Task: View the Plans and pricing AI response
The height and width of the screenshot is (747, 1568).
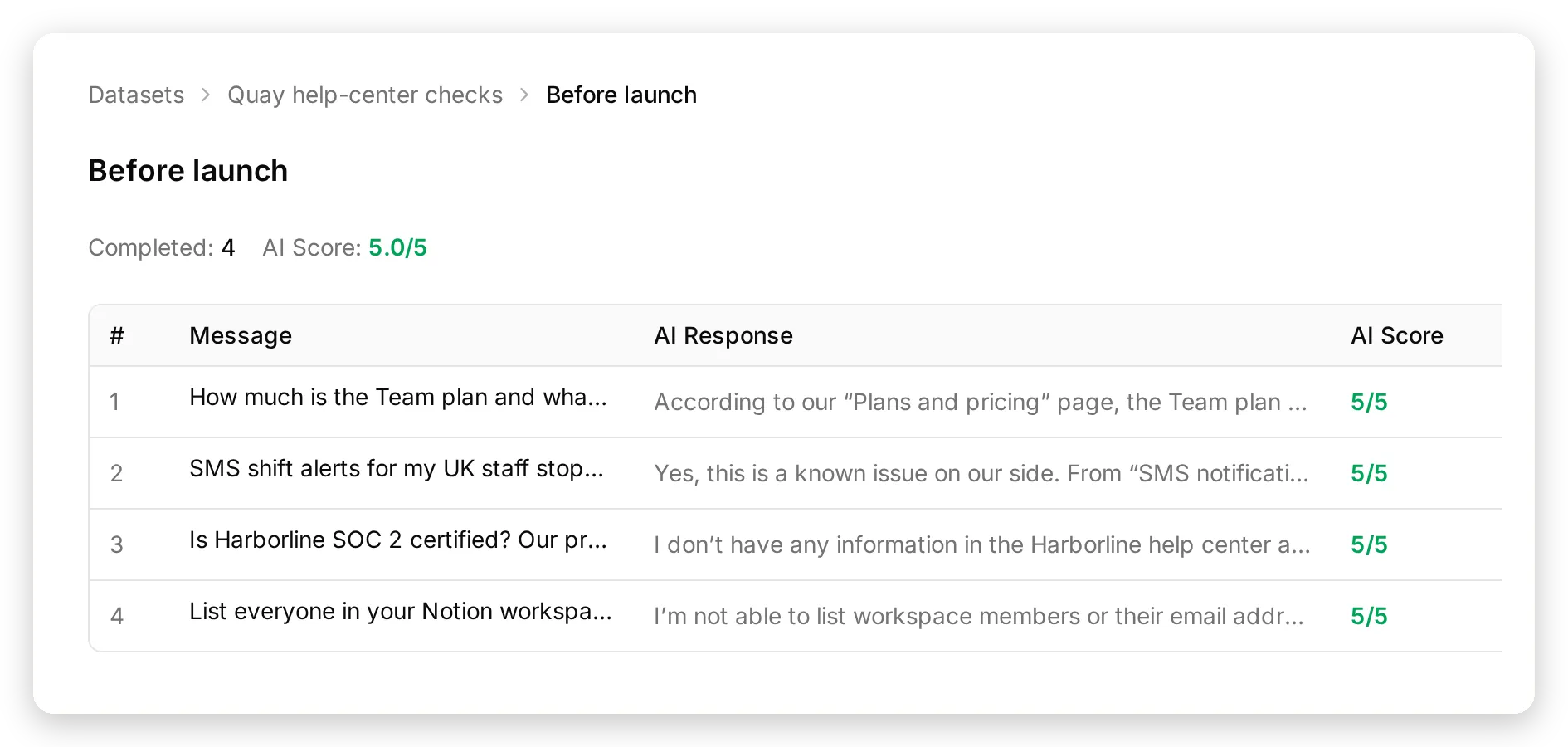Action: 981,403
